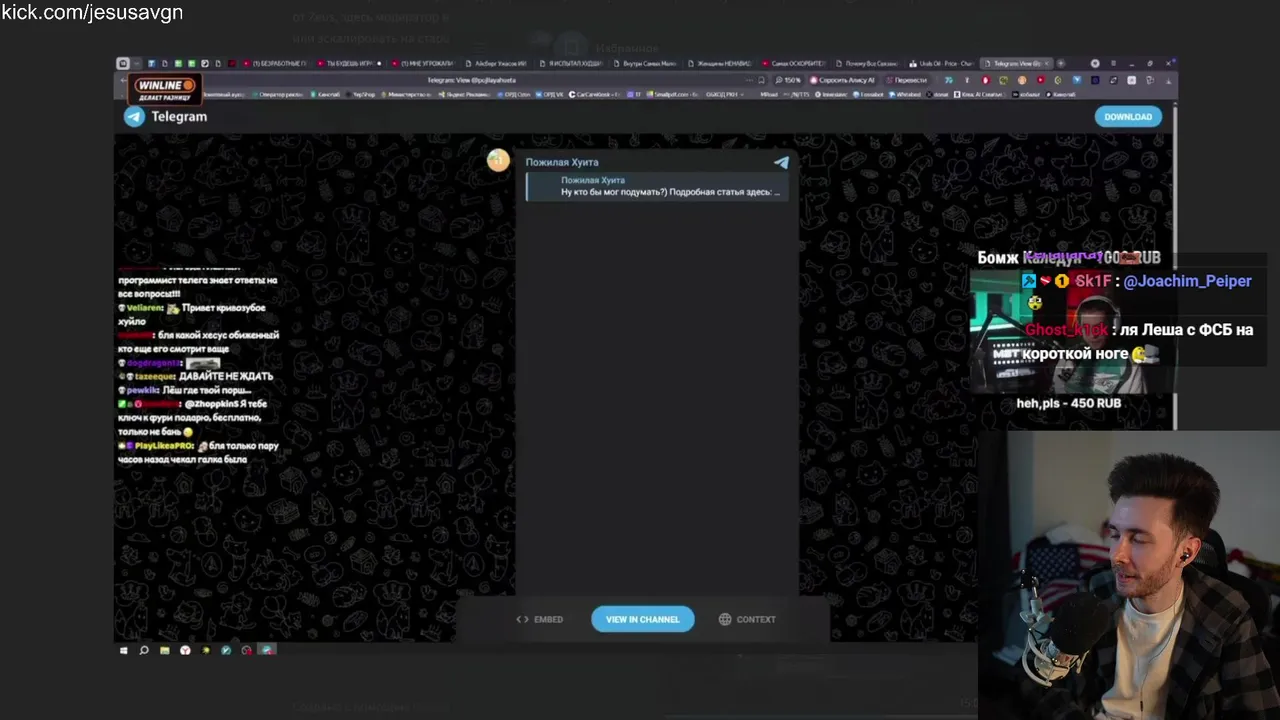Click the Пожилая Хуита channel avatar
Viewport: 1280px width, 720px height.
[498, 160]
